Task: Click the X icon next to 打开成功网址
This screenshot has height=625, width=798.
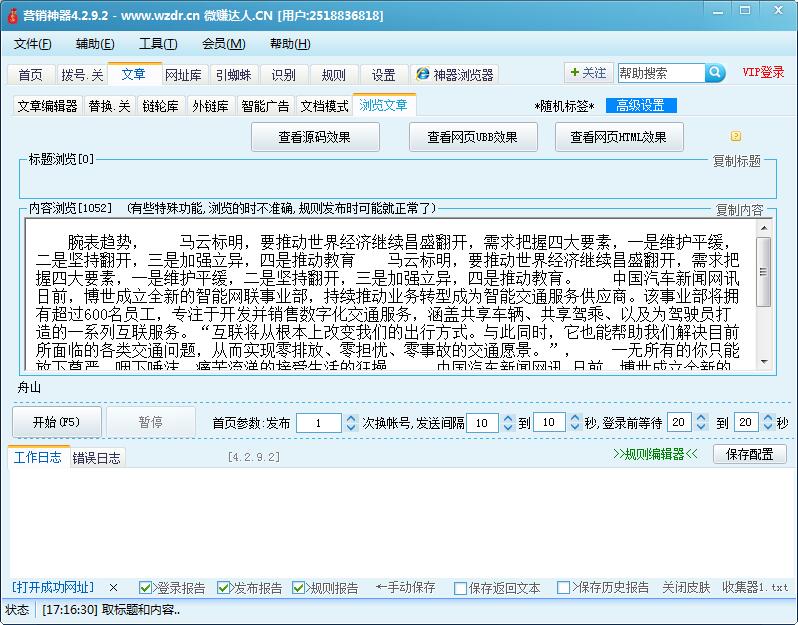Action: point(113,588)
